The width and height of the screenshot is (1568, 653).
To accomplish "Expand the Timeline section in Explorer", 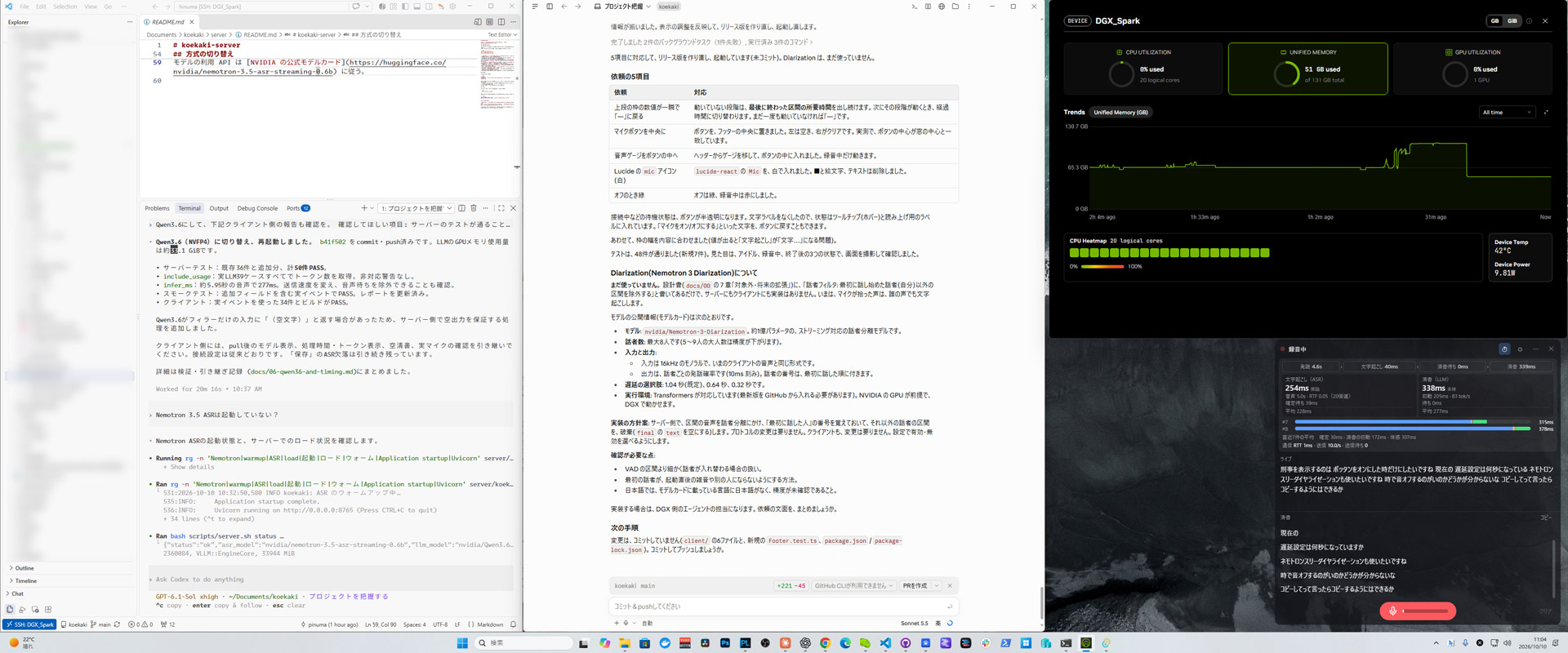I will click(x=69, y=581).
